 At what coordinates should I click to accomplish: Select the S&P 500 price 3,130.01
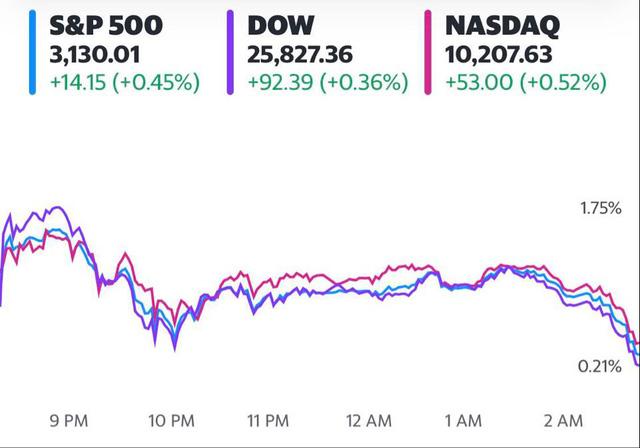[95, 55]
